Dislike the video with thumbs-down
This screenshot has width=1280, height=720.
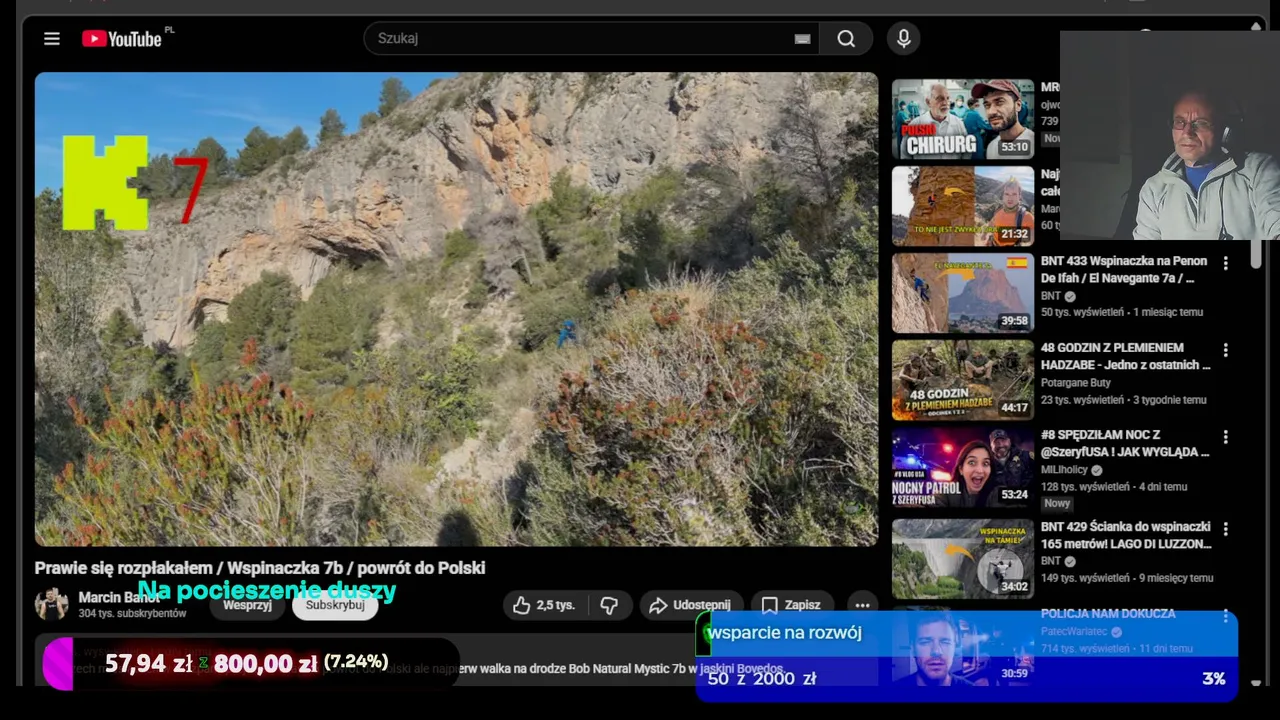pyautogui.click(x=609, y=605)
